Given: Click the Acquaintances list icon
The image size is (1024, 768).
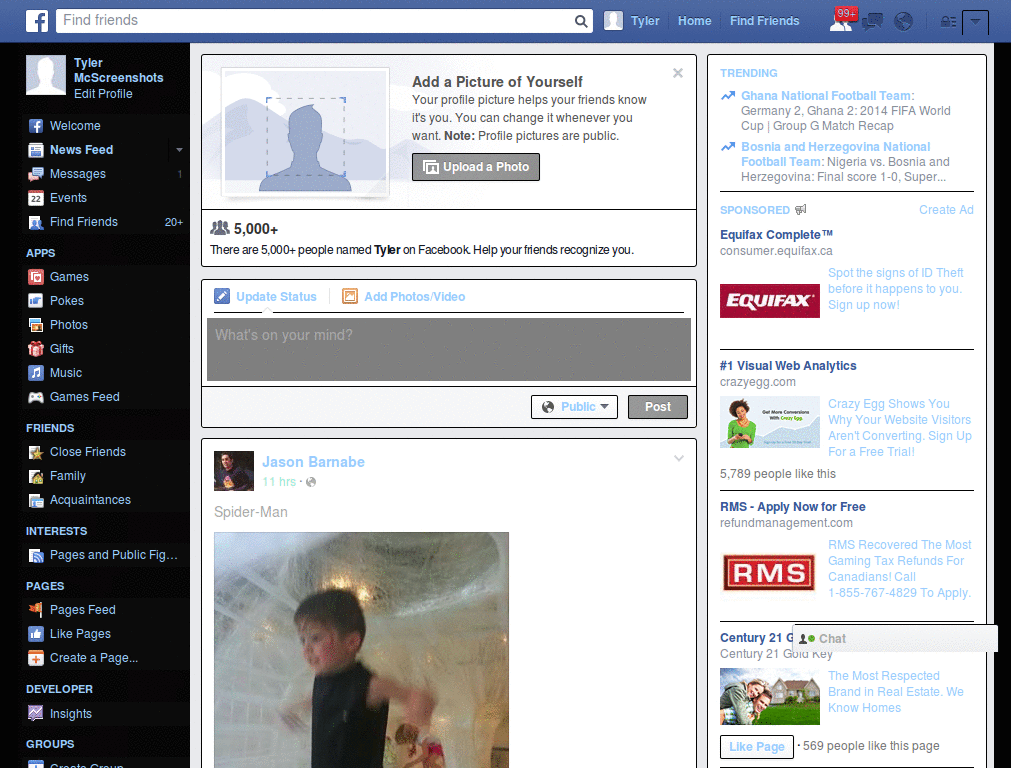Looking at the screenshot, I should (36, 500).
